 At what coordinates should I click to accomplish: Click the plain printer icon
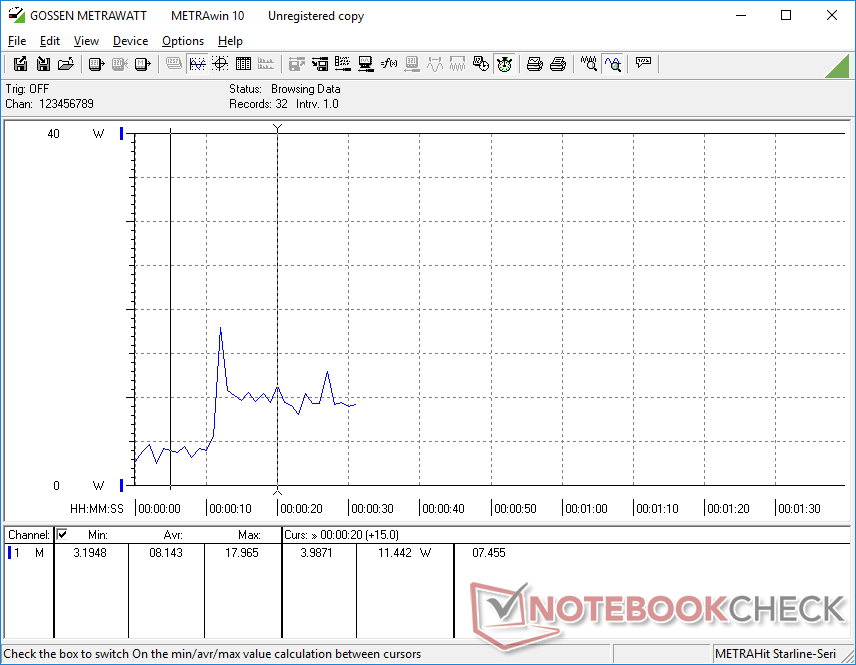[x=557, y=64]
